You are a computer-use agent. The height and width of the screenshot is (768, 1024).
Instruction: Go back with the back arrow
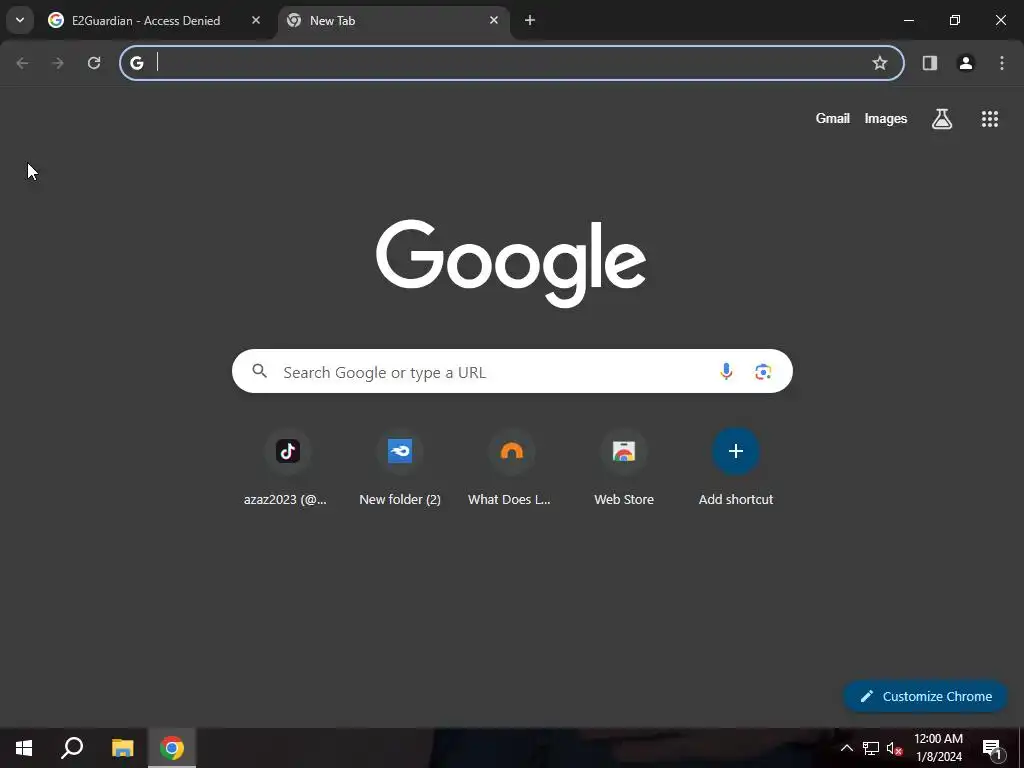coord(22,63)
